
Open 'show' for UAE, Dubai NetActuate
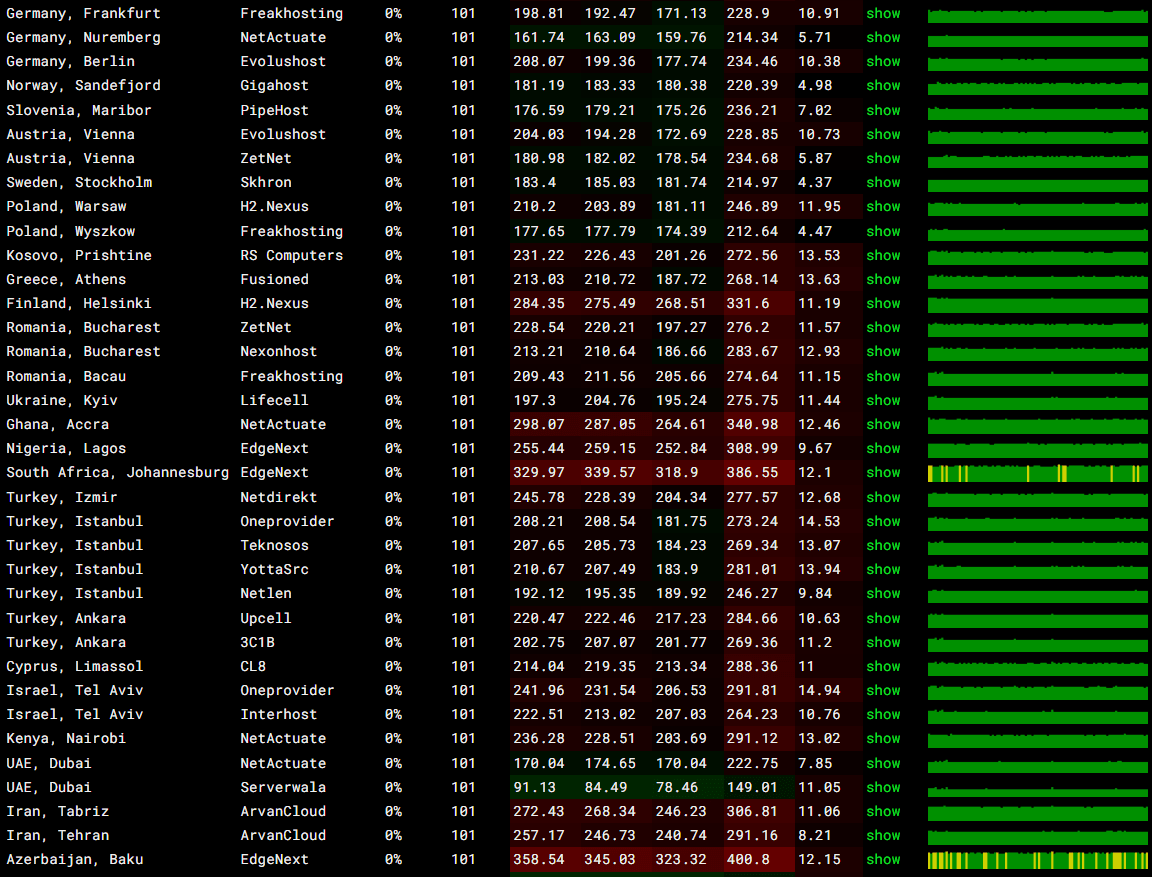(883, 763)
